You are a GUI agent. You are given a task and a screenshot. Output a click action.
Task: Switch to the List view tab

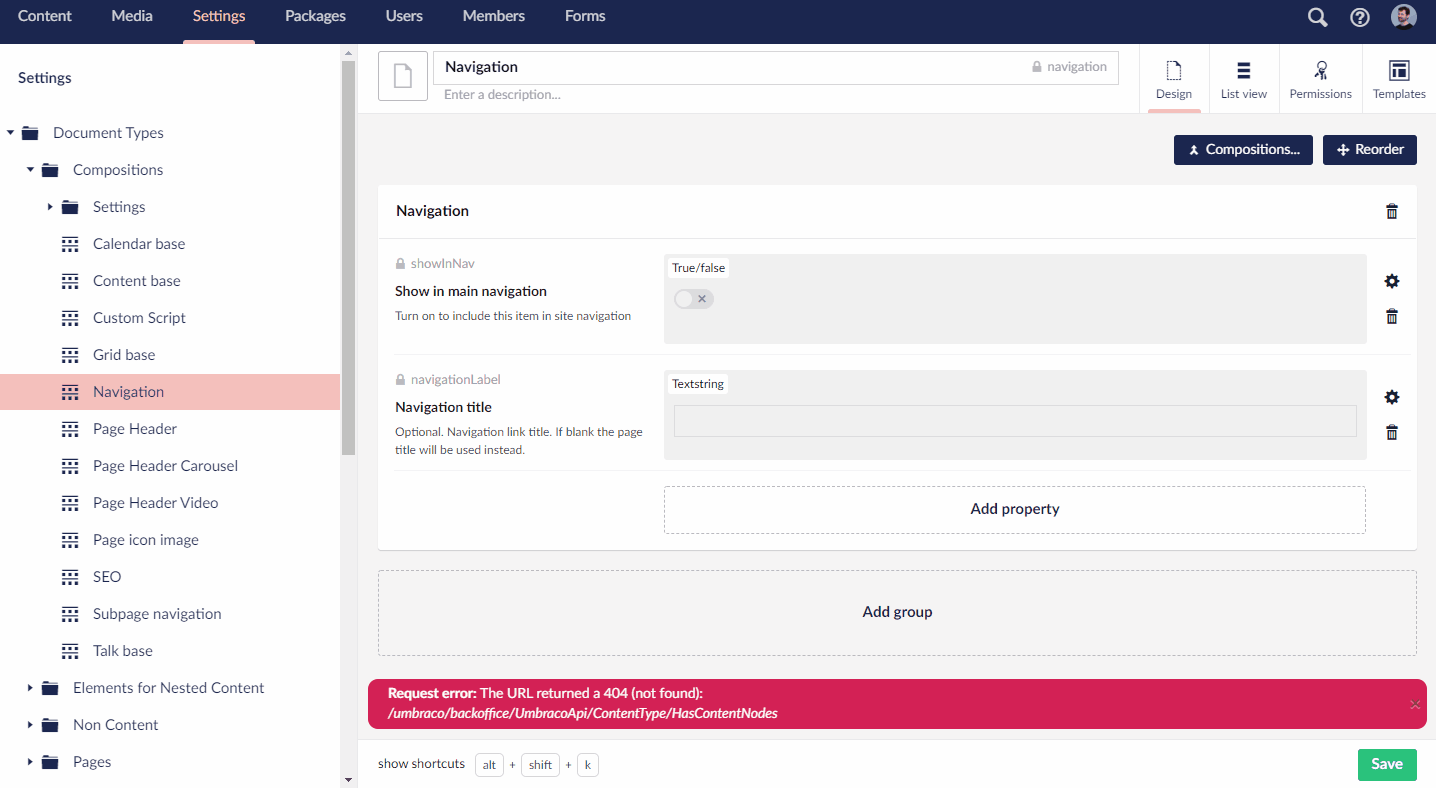pyautogui.click(x=1243, y=78)
